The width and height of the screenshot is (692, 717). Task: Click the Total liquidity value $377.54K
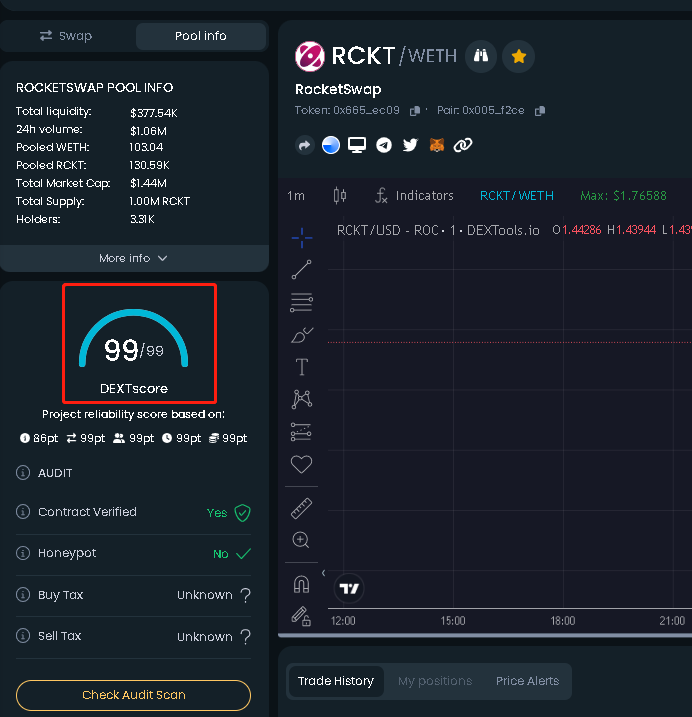tap(154, 113)
